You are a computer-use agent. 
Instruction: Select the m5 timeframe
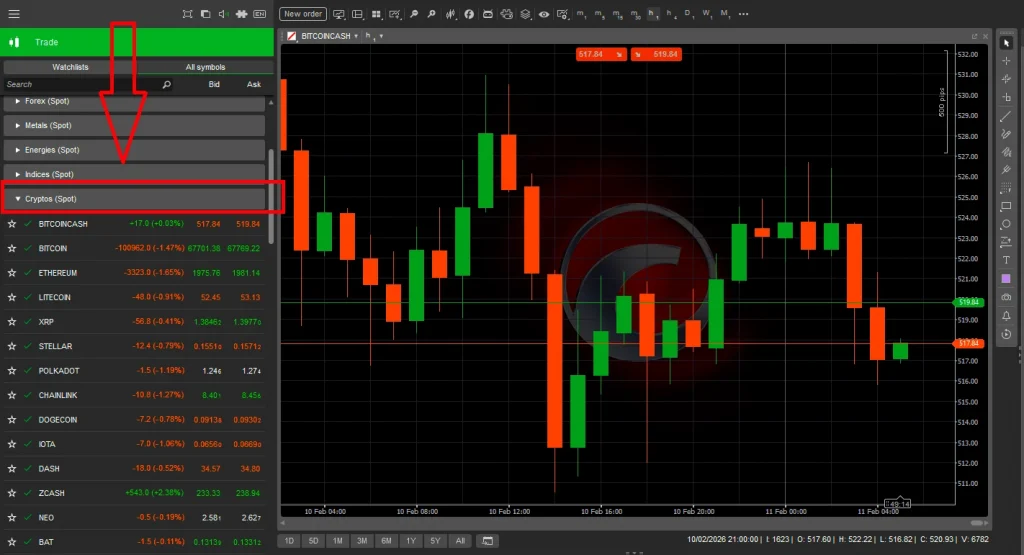coord(599,14)
